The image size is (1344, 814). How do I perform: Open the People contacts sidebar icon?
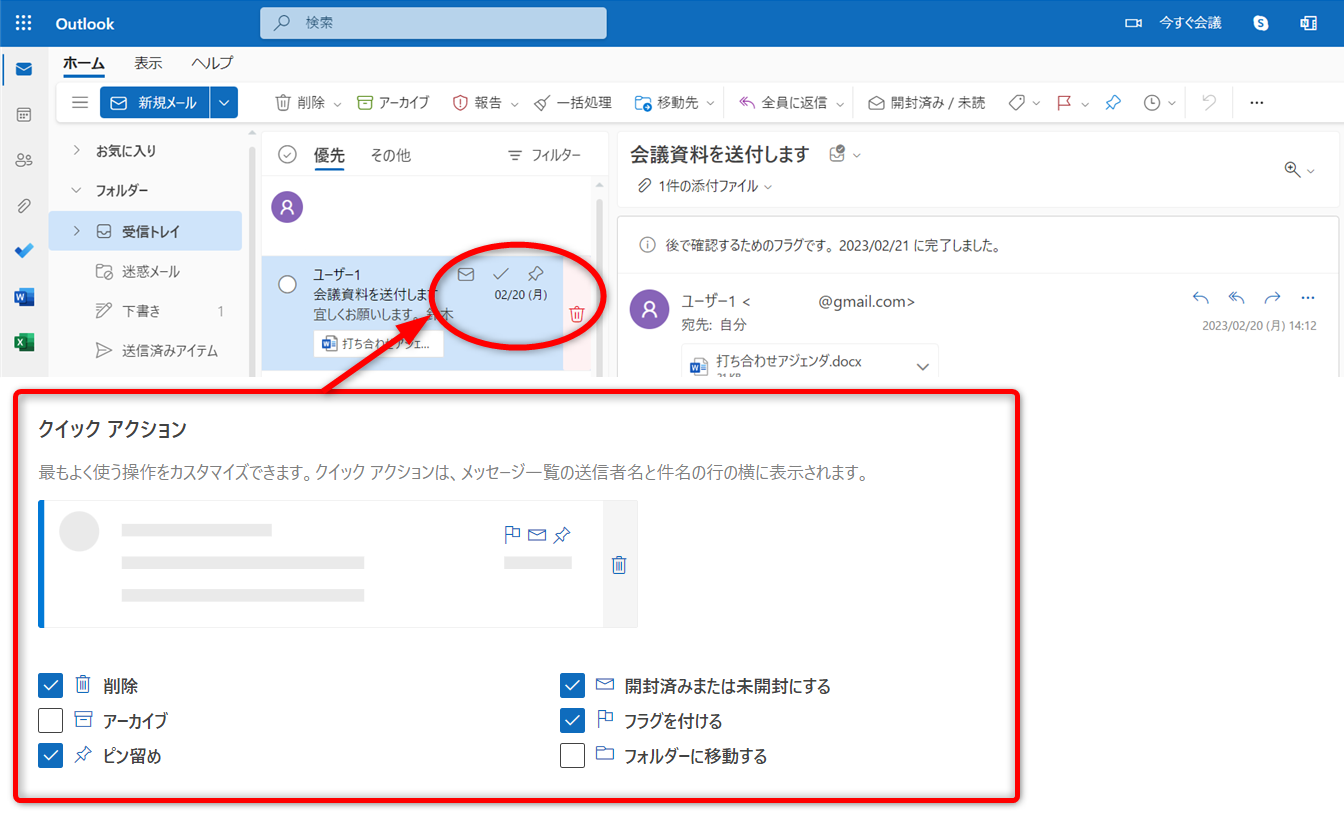pos(24,160)
